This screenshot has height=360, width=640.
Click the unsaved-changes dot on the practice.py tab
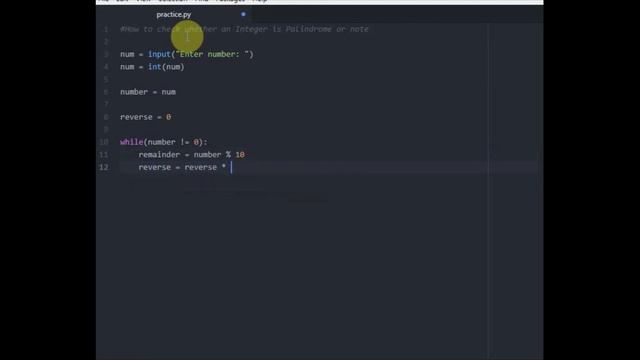(243, 14)
